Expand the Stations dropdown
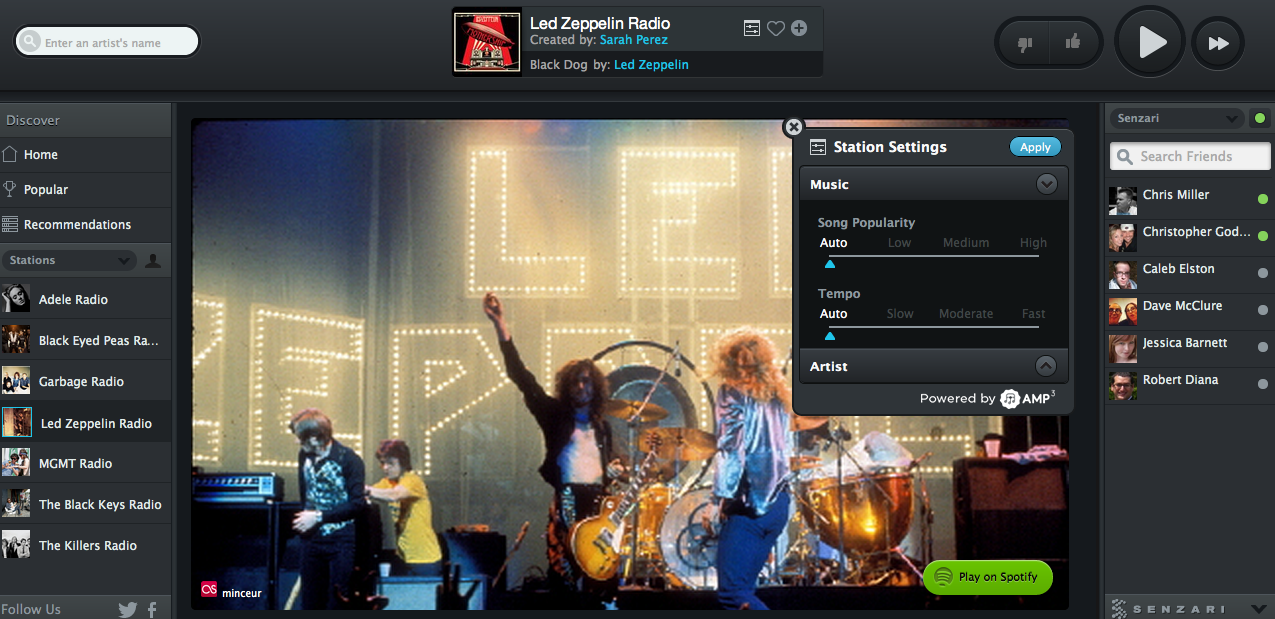Screen dimensions: 1275x619 [x=68, y=260]
